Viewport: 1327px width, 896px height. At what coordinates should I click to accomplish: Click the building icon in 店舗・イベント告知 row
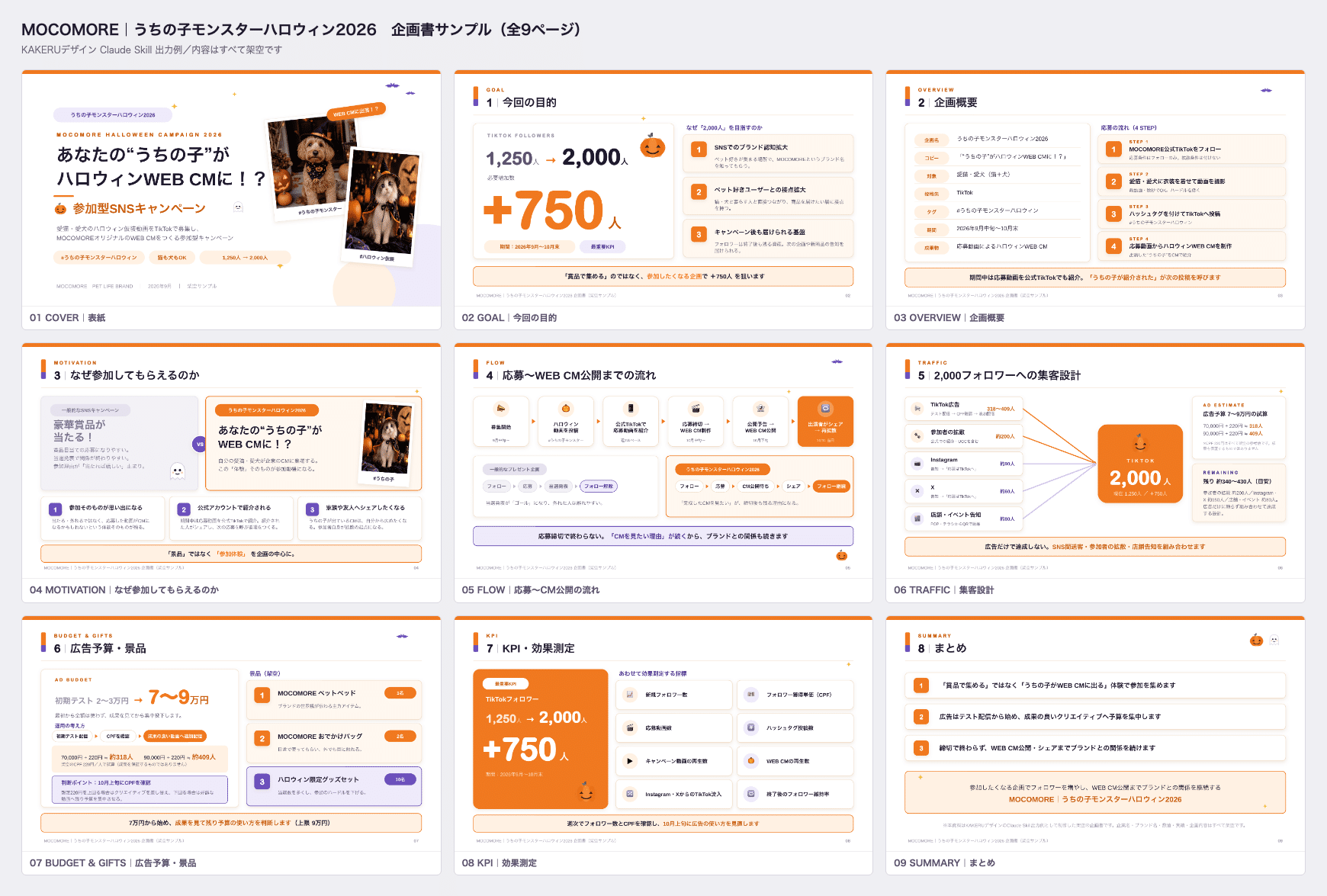(917, 519)
